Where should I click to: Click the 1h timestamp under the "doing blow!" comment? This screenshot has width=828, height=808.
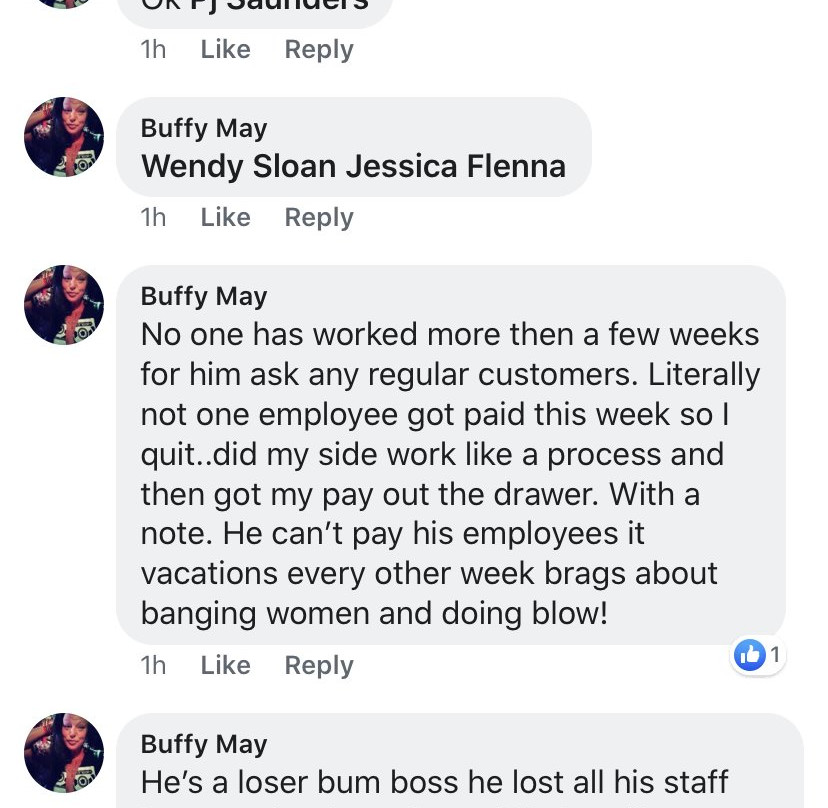click(x=153, y=665)
